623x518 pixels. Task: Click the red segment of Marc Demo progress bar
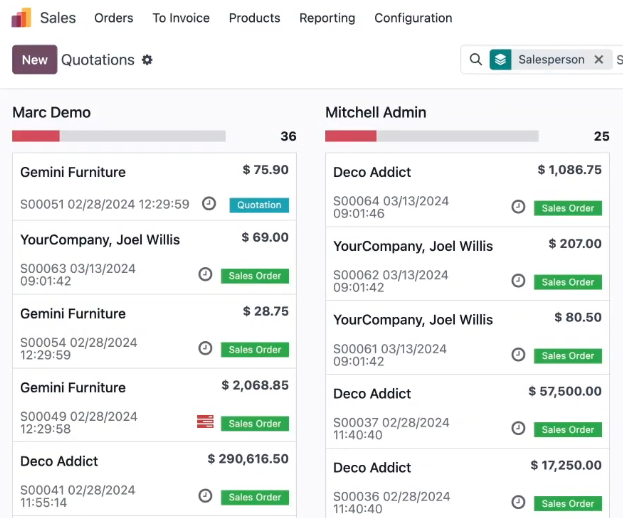[x=36, y=136]
